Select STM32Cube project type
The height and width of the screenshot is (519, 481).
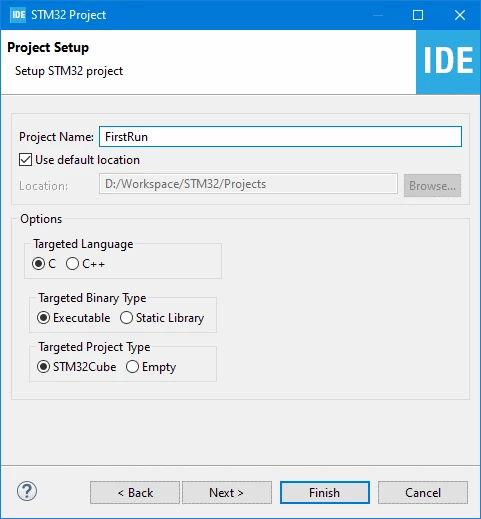point(43,367)
